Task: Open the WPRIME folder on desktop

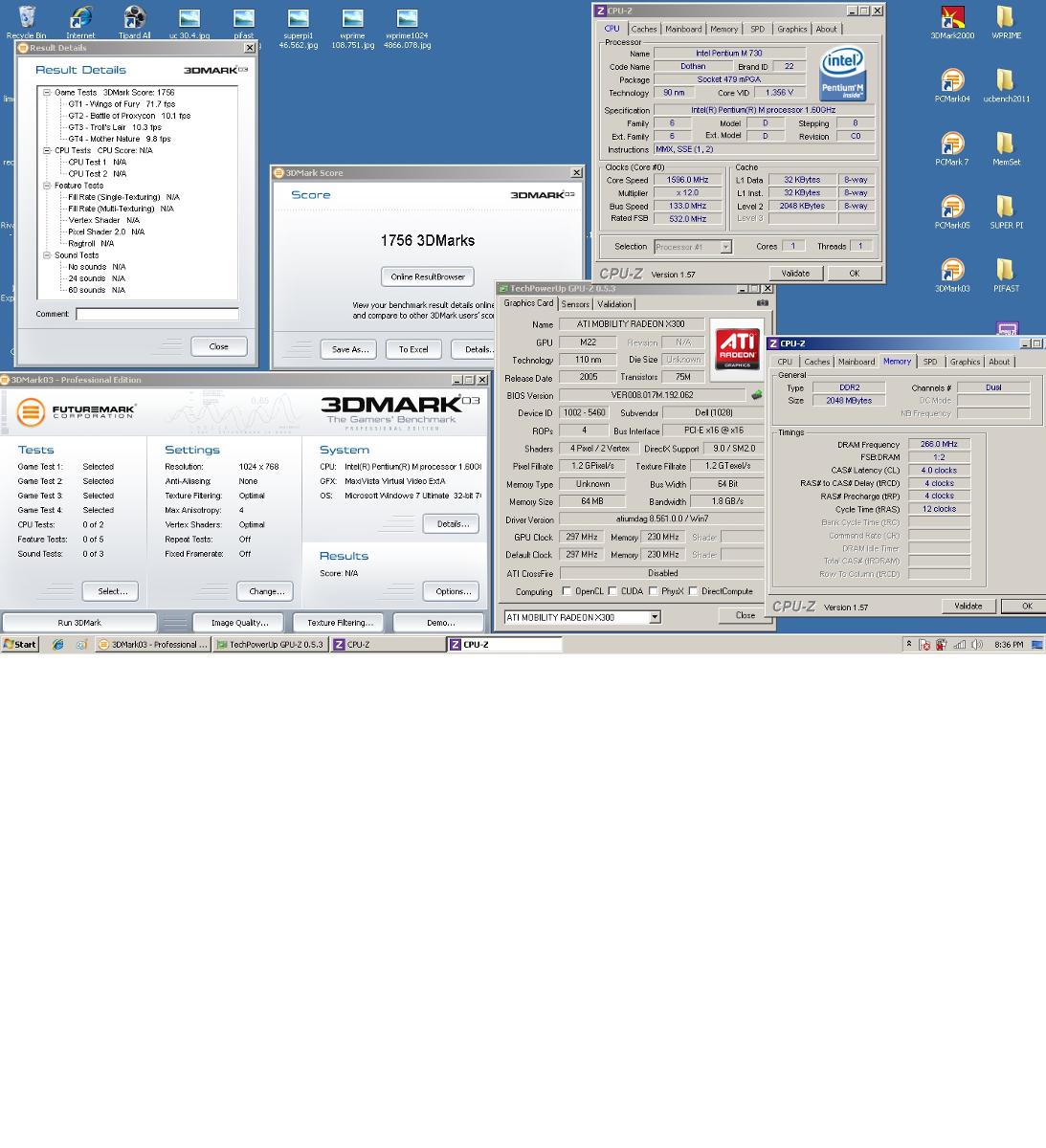Action: [x=1005, y=22]
